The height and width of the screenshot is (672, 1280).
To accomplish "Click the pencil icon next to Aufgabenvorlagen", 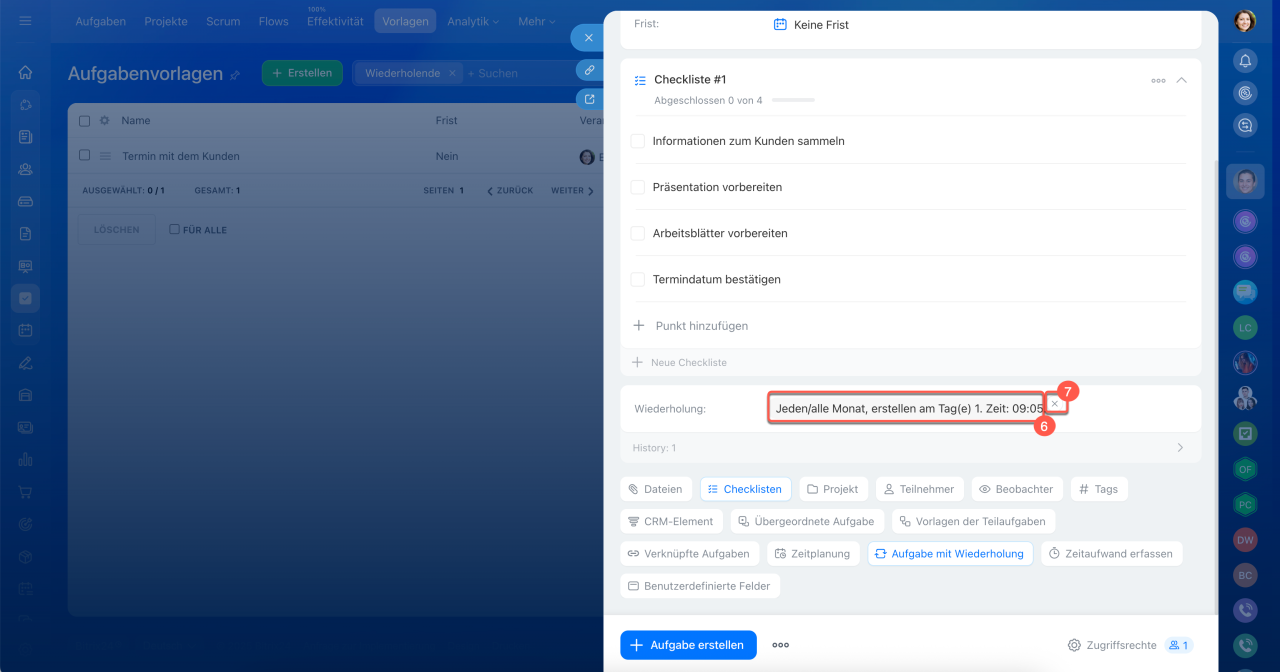I will 235,74.
